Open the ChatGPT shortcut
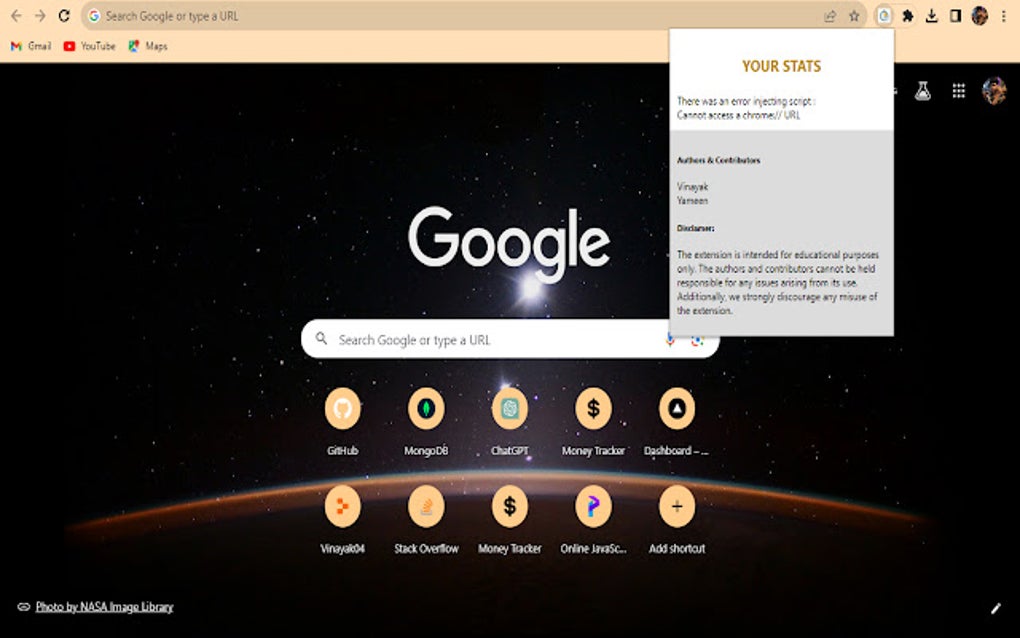The image size is (1020, 638). pos(510,421)
